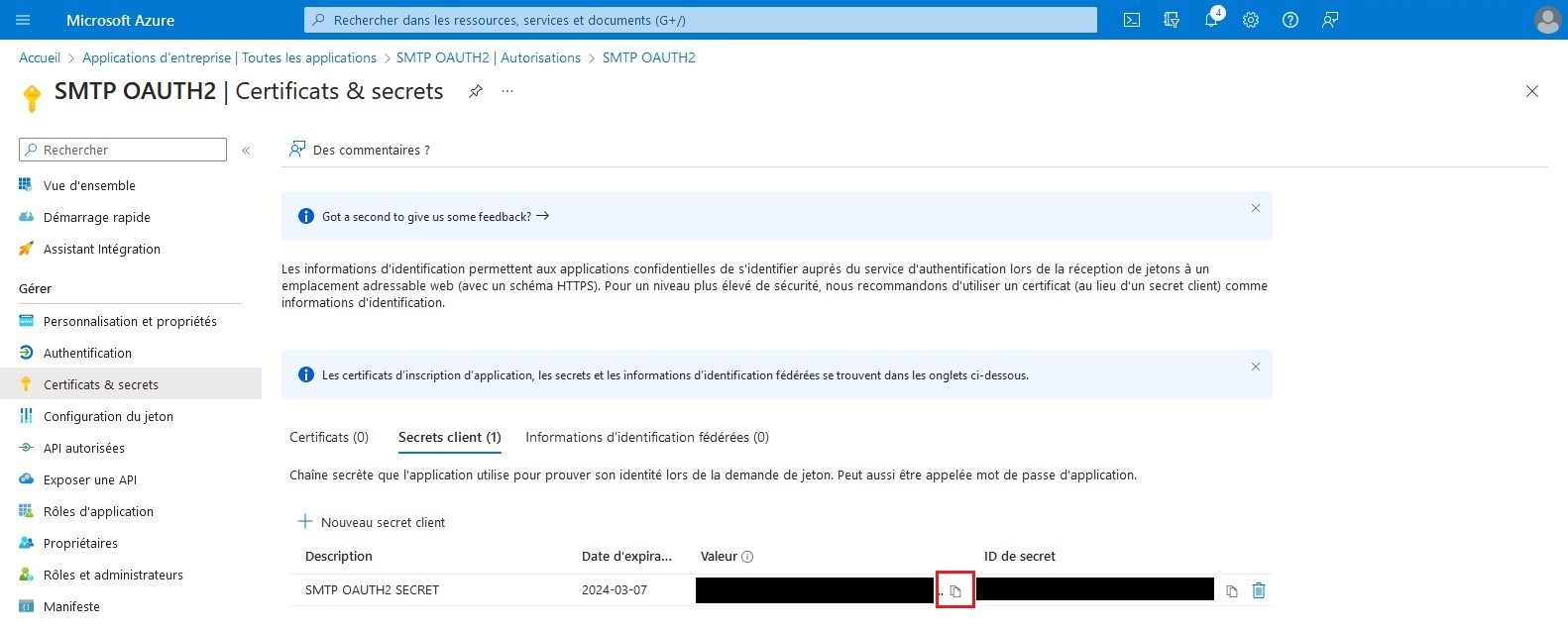Dismiss the feedback info banner

point(1255,208)
